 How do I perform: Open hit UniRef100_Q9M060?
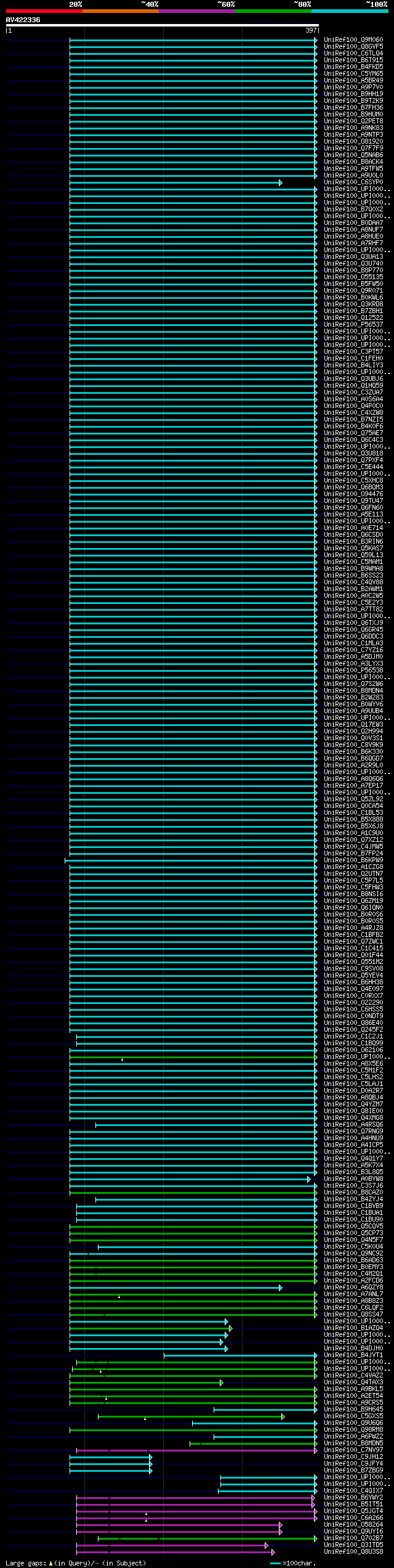(353, 40)
